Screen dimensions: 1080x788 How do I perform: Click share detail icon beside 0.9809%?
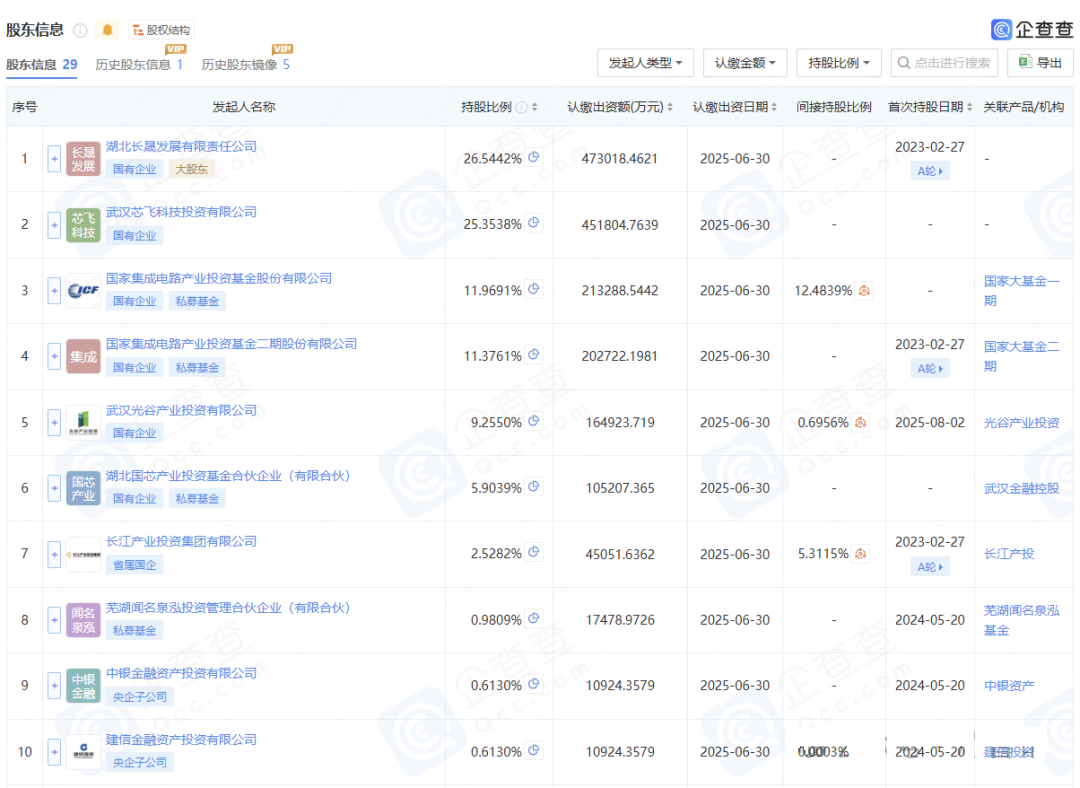(534, 618)
